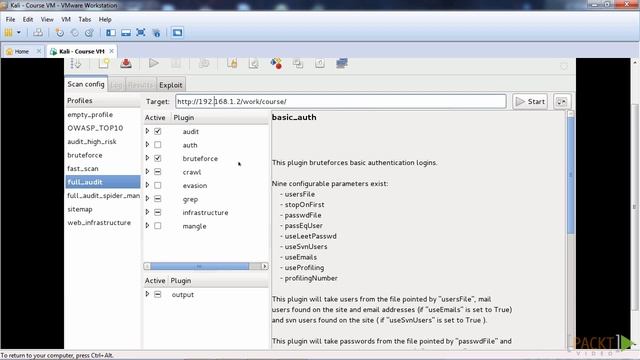Open the compare tool icon
The height and width of the screenshot is (360, 640).
pyautogui.click(x=298, y=63)
